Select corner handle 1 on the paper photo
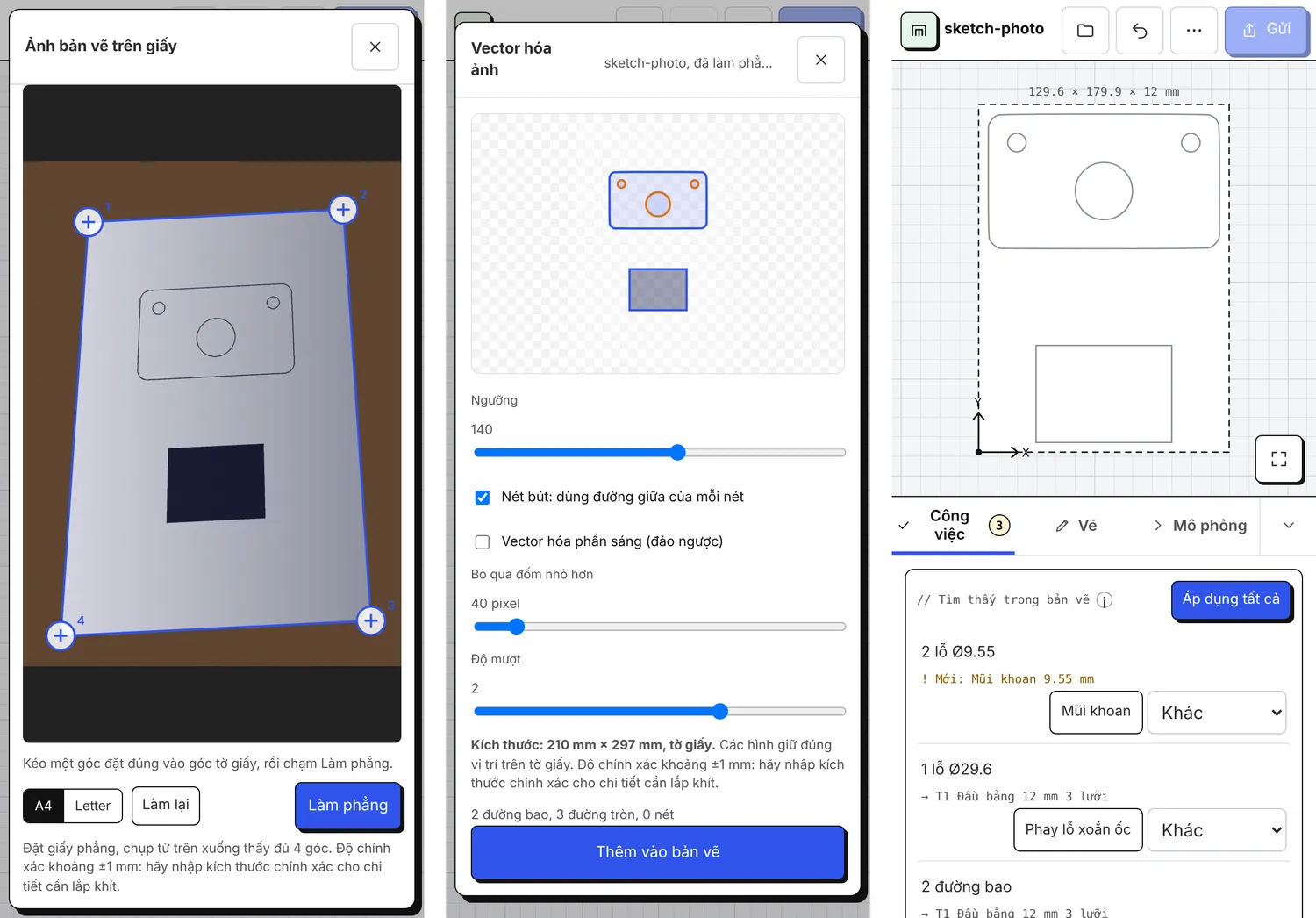This screenshot has height=918, width=1316. click(x=88, y=222)
